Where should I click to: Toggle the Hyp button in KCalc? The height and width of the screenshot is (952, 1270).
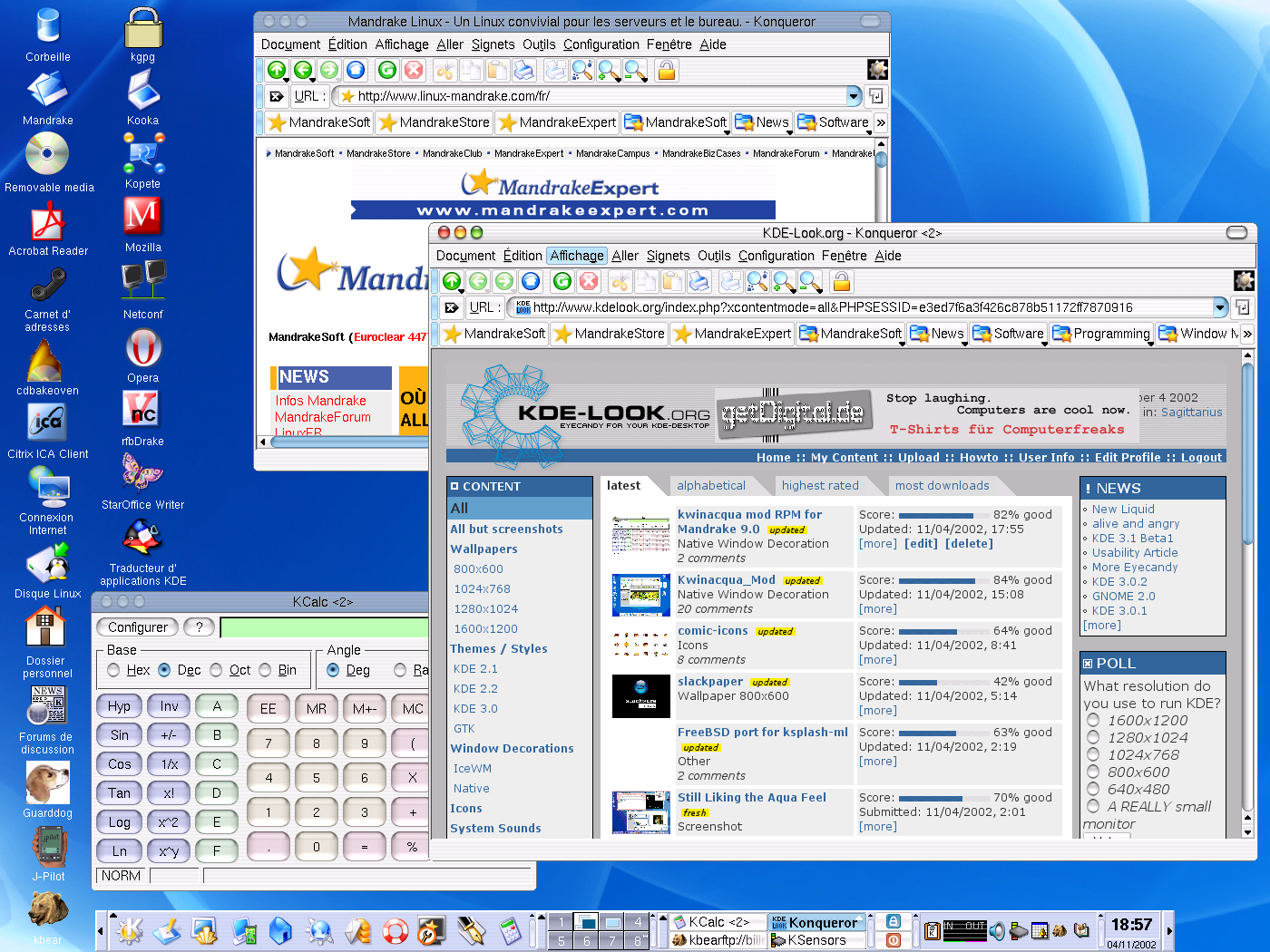pyautogui.click(x=119, y=706)
